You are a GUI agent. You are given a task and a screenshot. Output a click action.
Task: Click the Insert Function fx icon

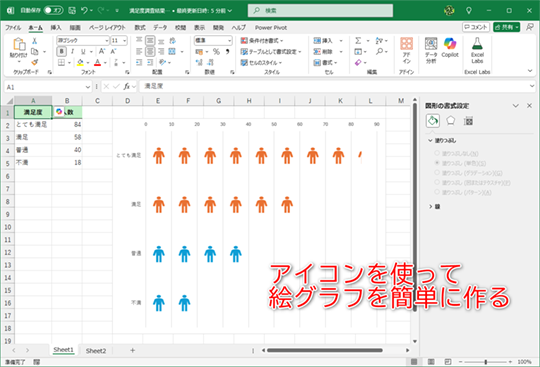[x=127, y=86]
